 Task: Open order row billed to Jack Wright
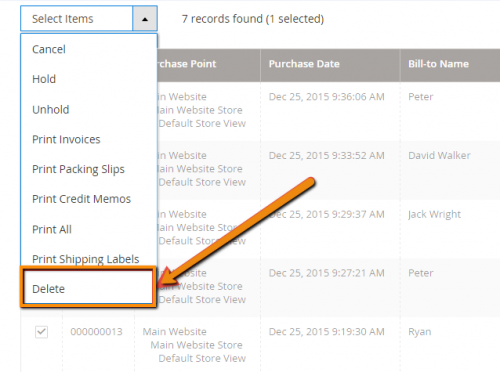pos(434,214)
